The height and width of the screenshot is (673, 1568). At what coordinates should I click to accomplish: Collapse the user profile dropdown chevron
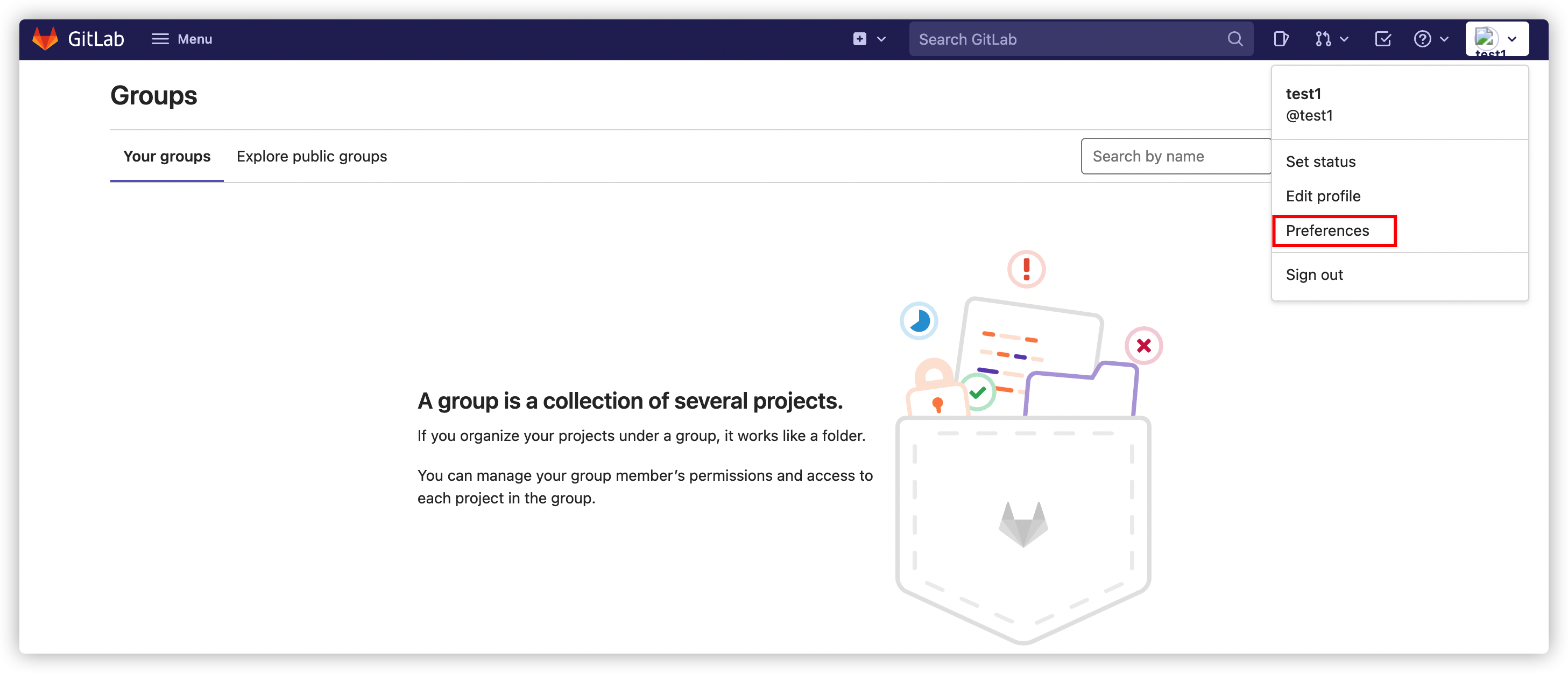click(x=1512, y=39)
